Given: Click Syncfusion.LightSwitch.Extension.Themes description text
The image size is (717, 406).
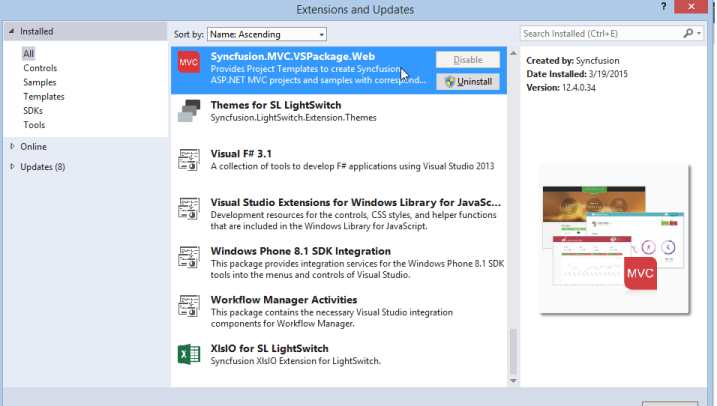Looking at the screenshot, I should tap(293, 118).
